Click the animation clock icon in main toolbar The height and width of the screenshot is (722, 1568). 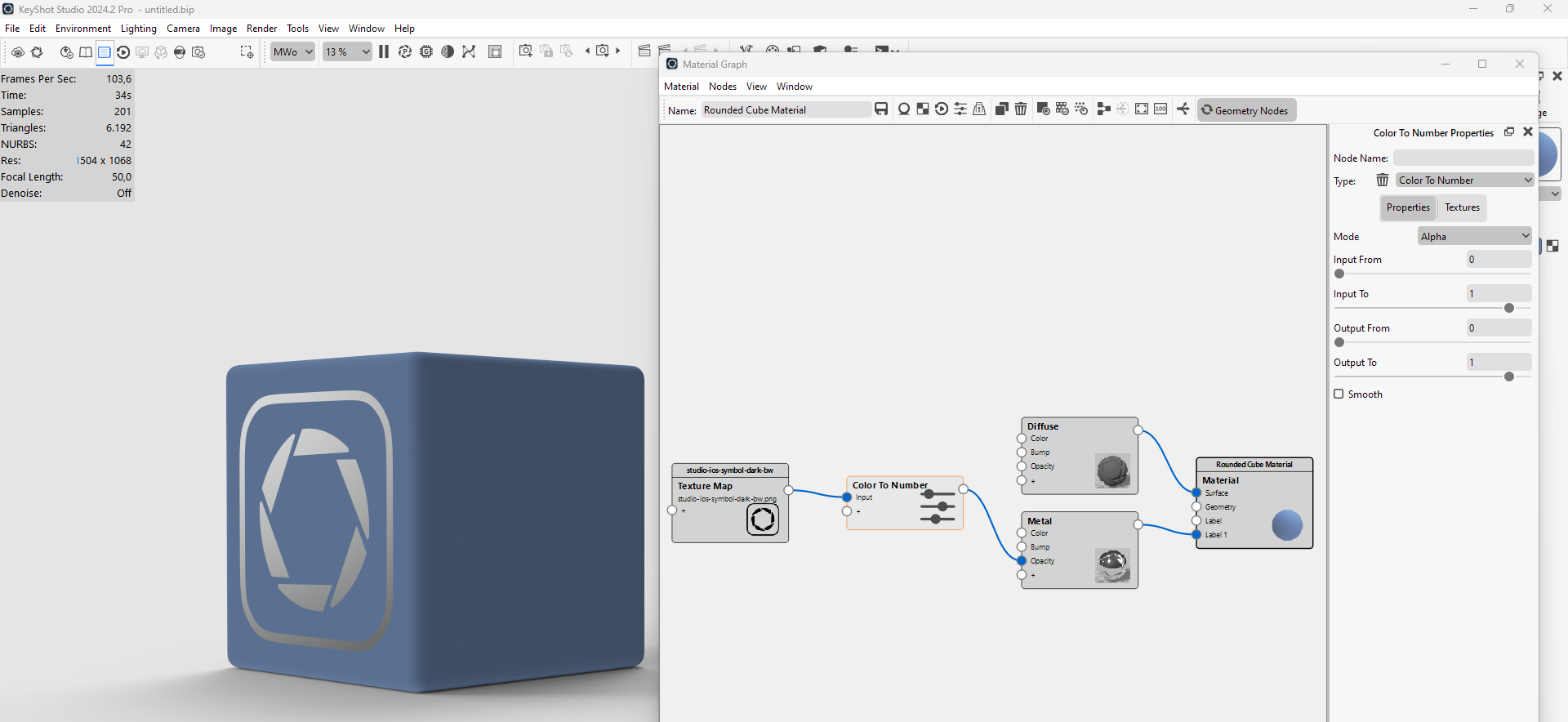pyautogui.click(x=123, y=52)
